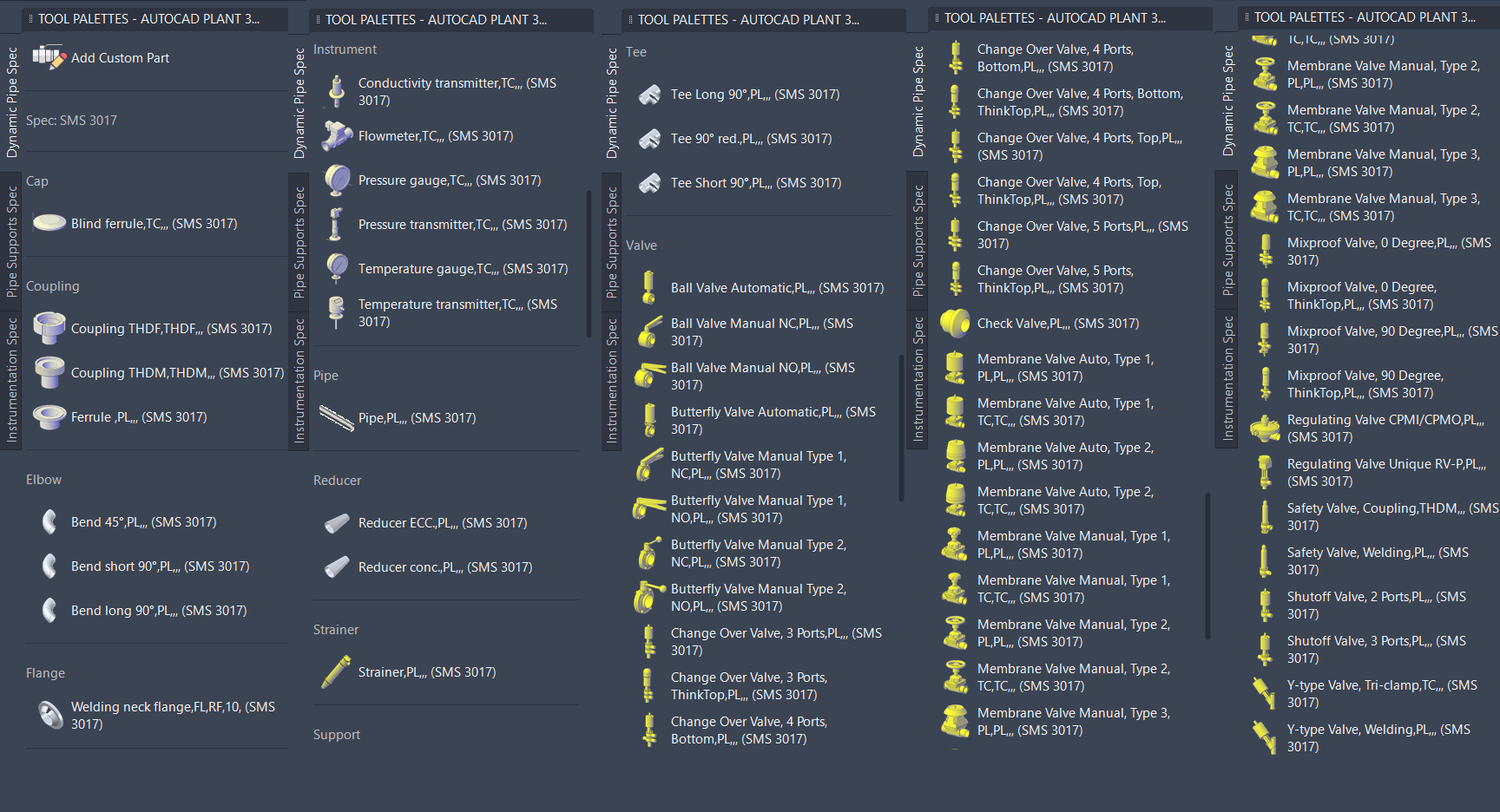Pick the Conductivity transmitter icon
This screenshot has height=812, width=1500.
click(x=337, y=91)
